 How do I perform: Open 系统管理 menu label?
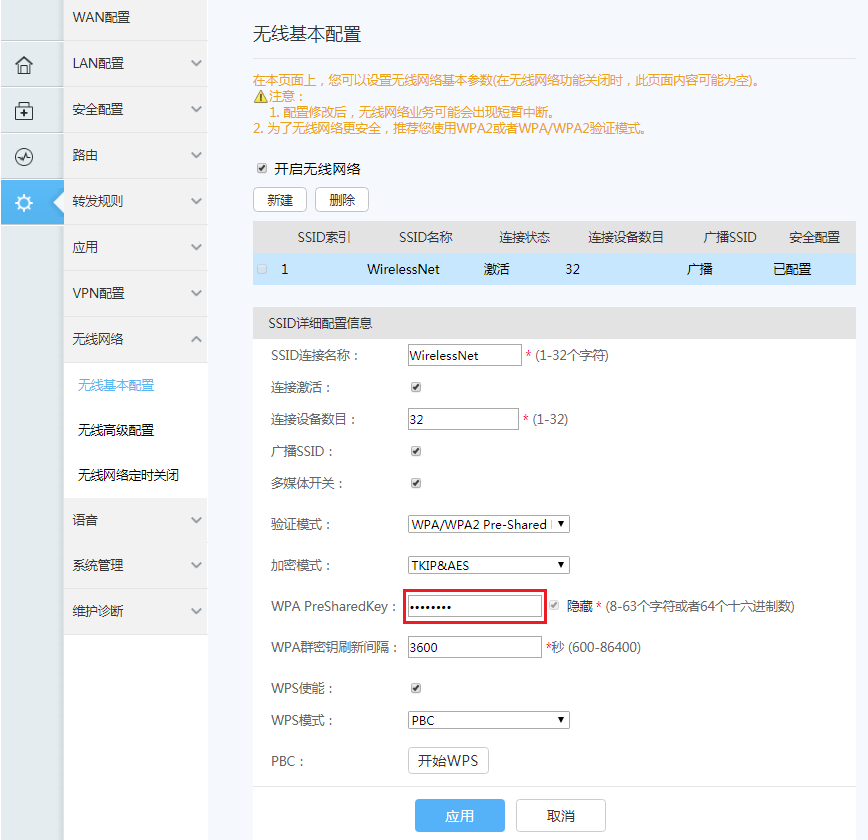click(x=98, y=565)
